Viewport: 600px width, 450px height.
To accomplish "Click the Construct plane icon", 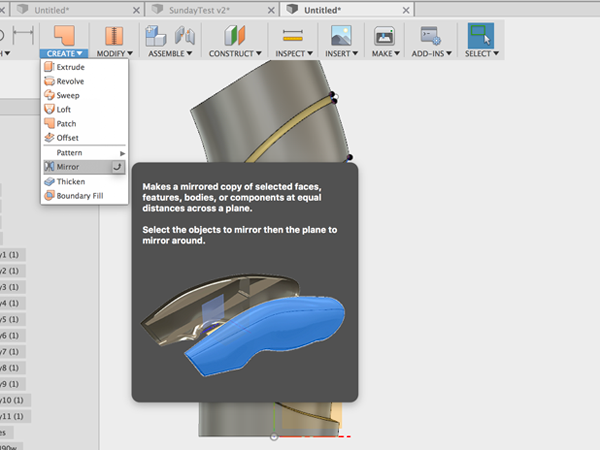I will [x=235, y=36].
